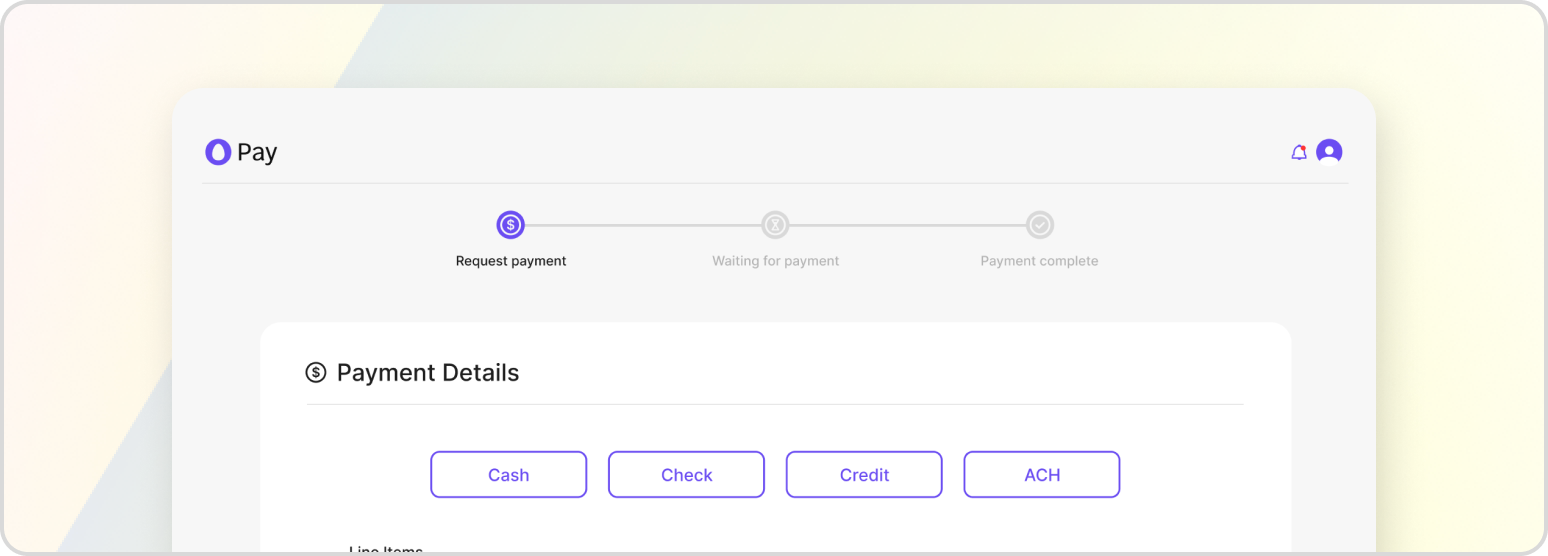Image resolution: width=1548 pixels, height=556 pixels.
Task: Select Cash as payment method
Action: [x=508, y=475]
